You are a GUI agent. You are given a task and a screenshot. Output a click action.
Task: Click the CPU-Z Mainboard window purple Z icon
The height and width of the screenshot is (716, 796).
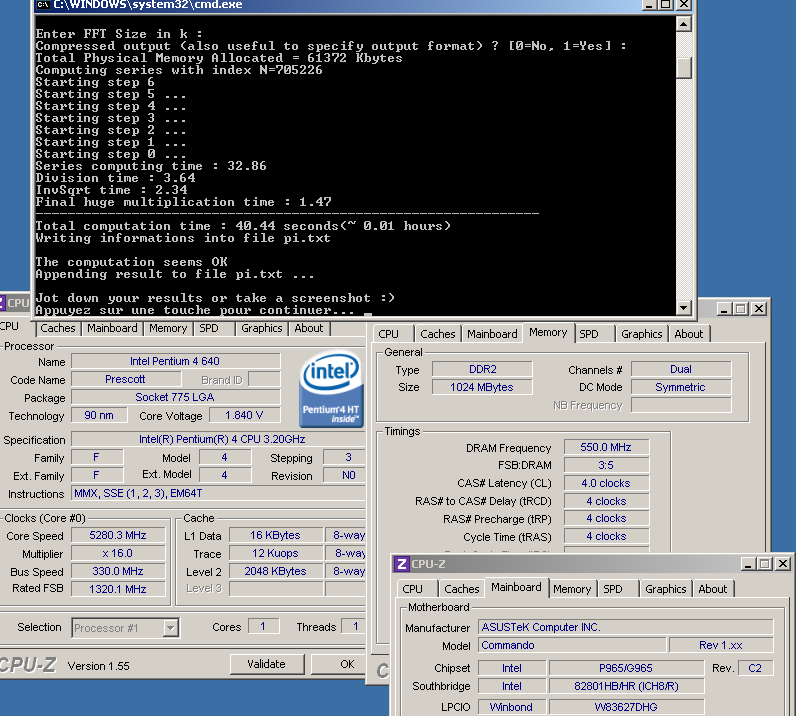[x=402, y=564]
